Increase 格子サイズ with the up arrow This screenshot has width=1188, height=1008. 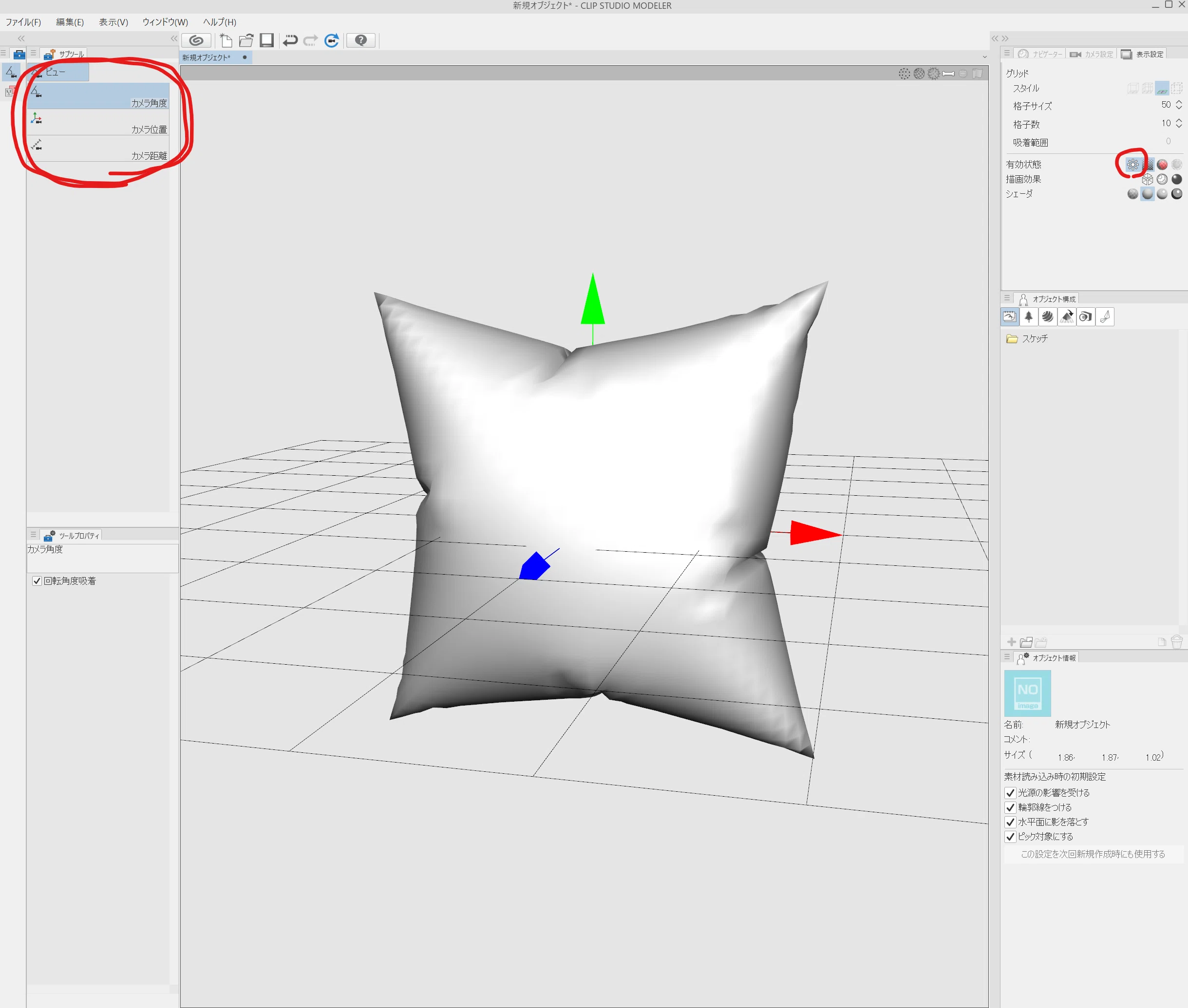tap(1179, 102)
